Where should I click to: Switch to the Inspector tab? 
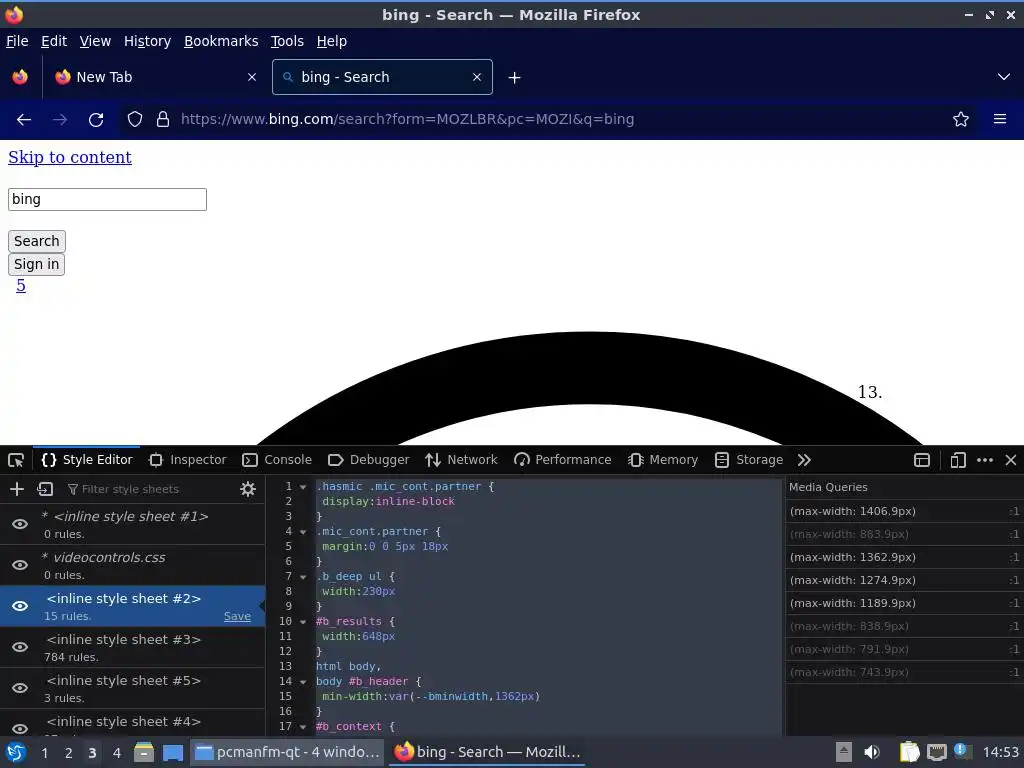tap(187, 460)
